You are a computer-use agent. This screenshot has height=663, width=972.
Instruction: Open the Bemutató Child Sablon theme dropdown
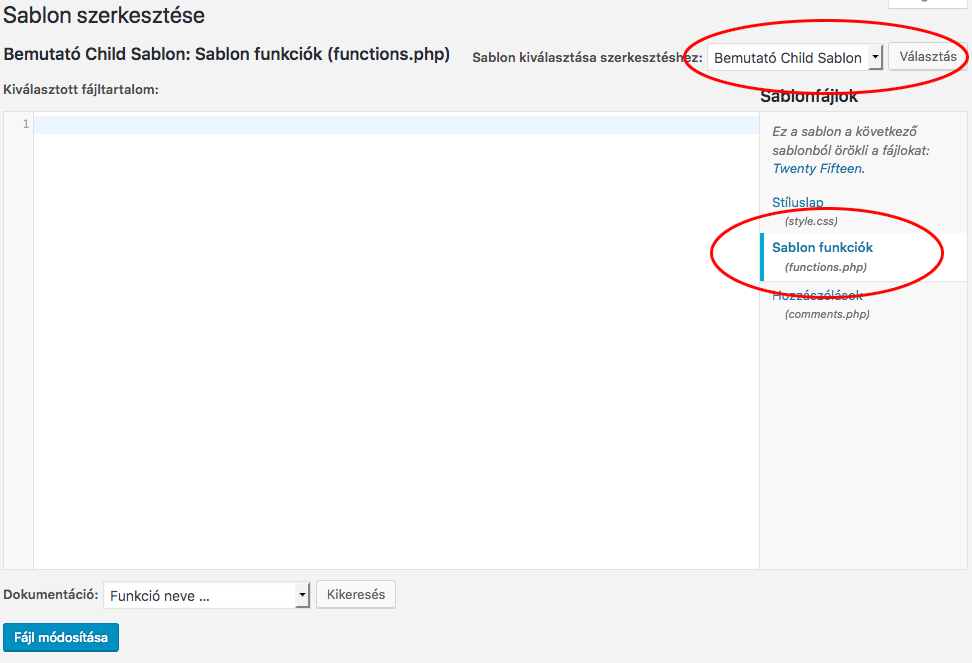point(787,58)
